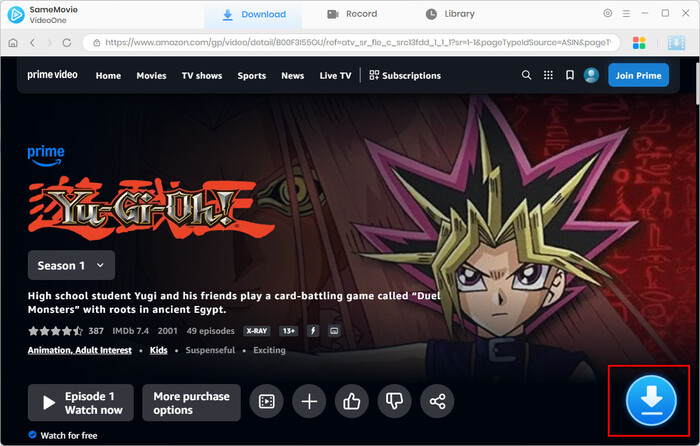700x446 pixels.
Task: Click the X-RAY badge
Action: [x=257, y=331]
